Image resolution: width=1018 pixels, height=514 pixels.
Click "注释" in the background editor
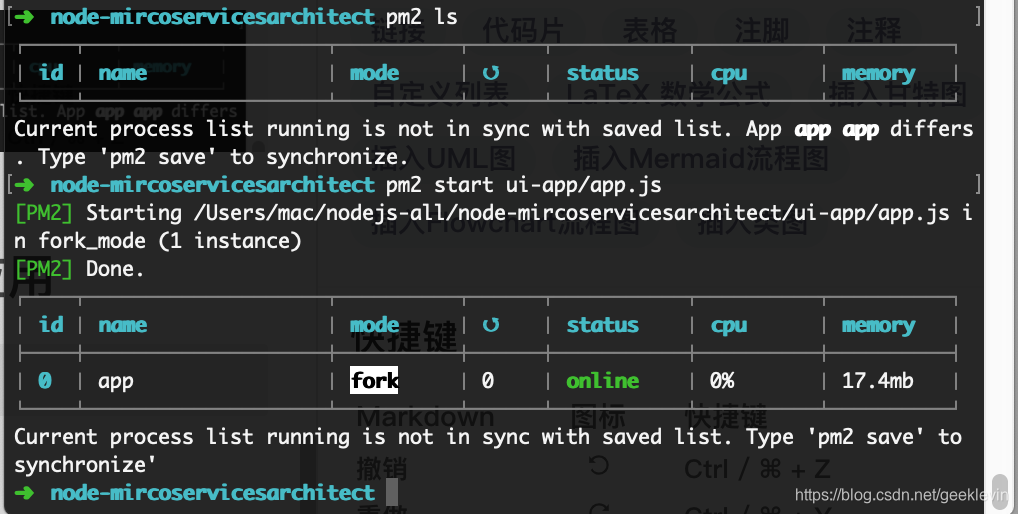click(x=874, y=32)
